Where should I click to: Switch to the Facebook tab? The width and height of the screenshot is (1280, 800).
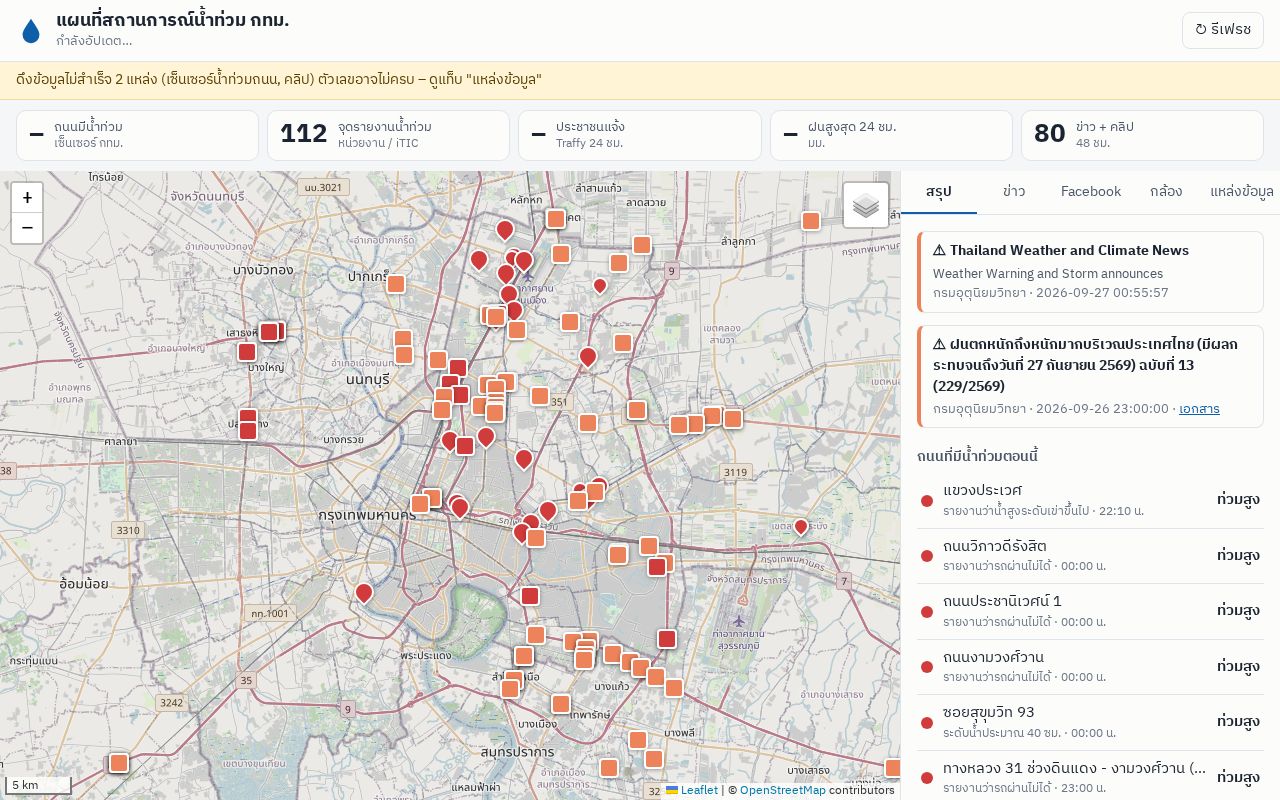pyautogui.click(x=1091, y=192)
